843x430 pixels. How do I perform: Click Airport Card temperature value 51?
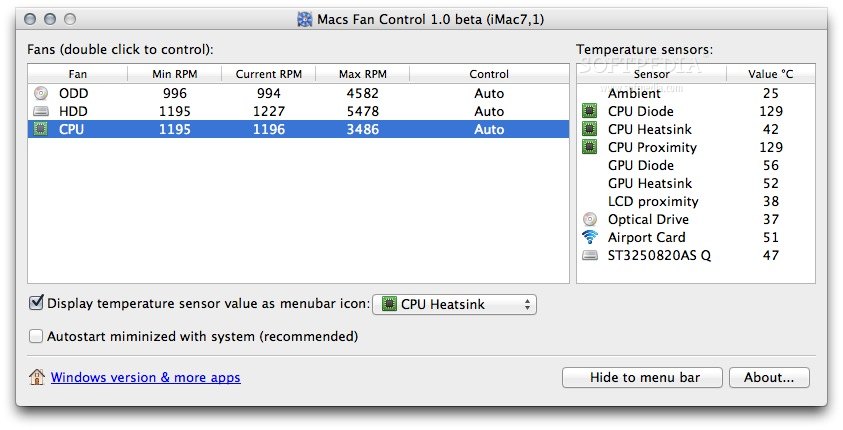(771, 238)
